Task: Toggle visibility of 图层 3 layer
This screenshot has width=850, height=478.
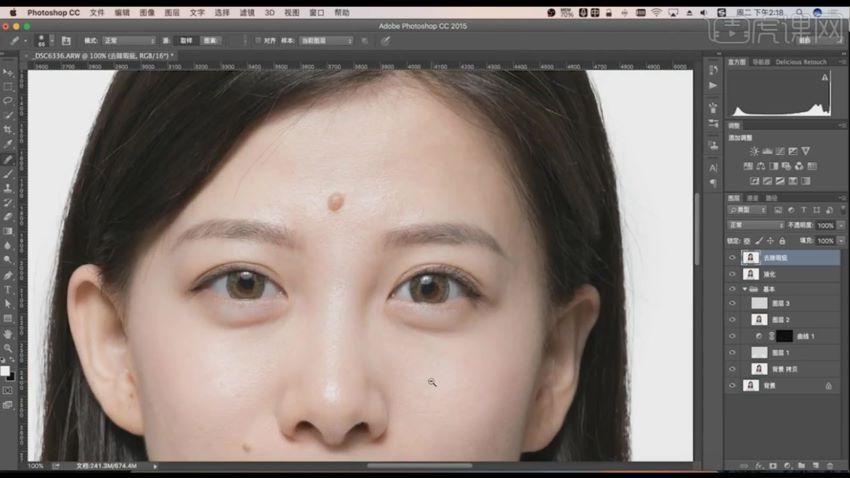Action: tap(732, 303)
